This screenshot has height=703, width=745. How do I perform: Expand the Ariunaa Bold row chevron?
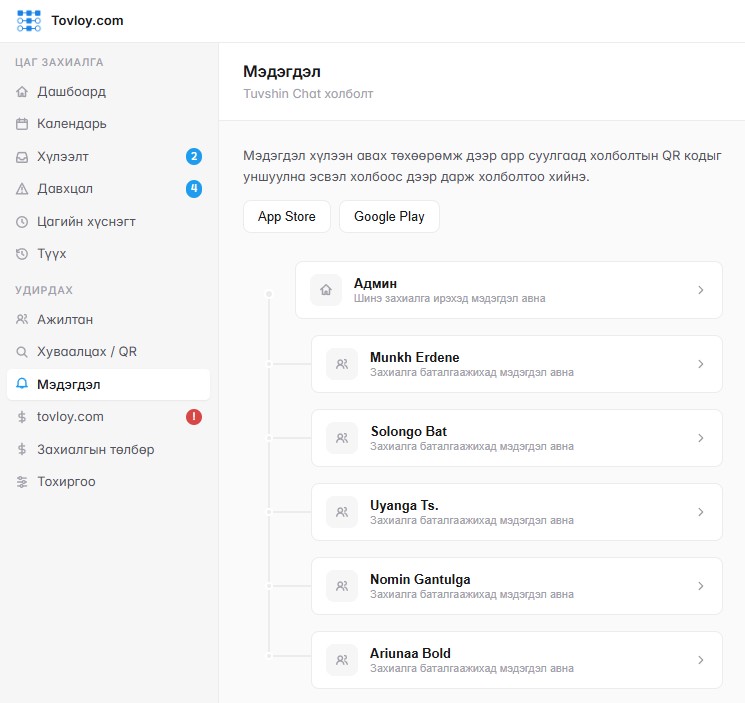(x=700, y=660)
